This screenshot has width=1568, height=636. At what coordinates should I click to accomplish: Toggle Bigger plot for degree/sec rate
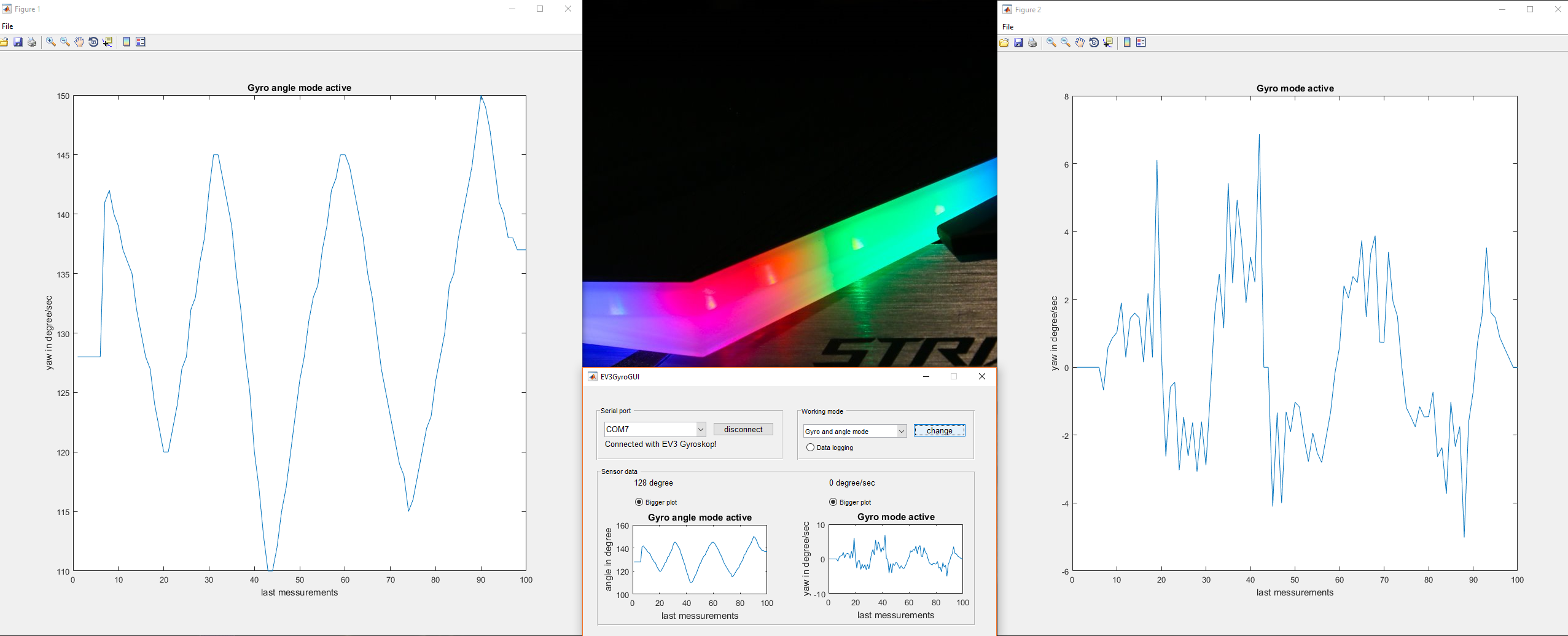[833, 502]
